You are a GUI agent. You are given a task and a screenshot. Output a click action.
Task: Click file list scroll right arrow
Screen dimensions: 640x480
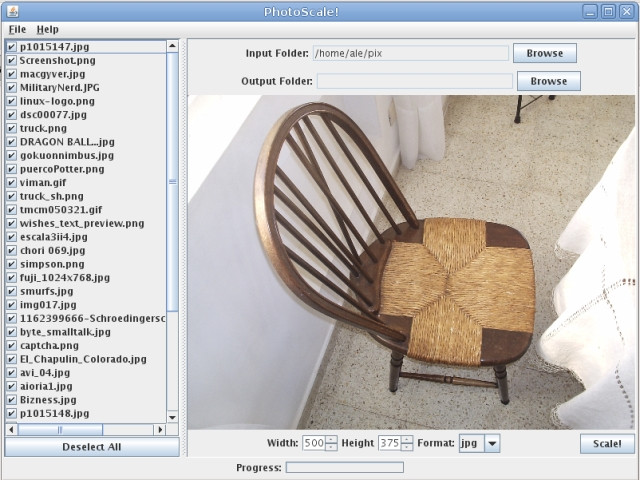pos(160,429)
